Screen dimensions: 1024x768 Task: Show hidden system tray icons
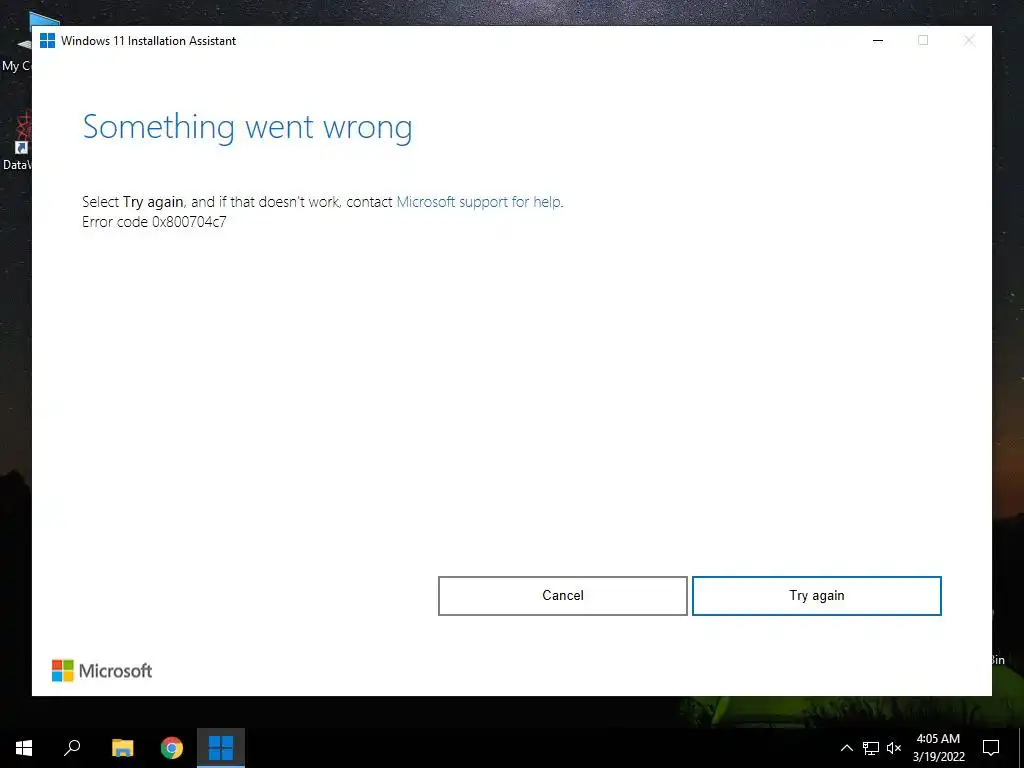846,748
